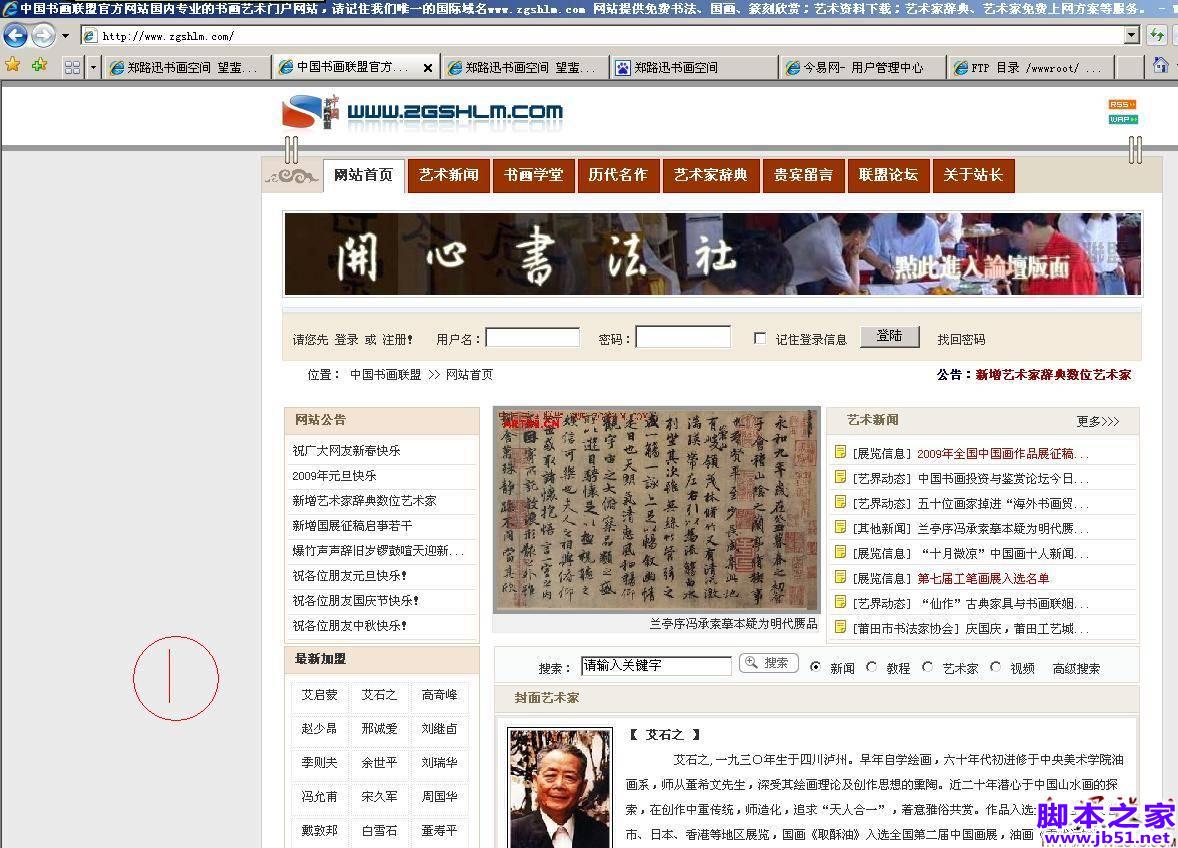Click the 登陆 login button

coord(888,337)
